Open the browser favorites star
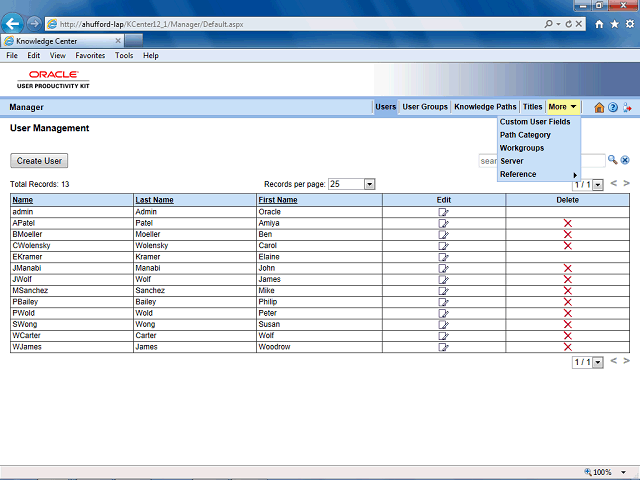This screenshot has height=480, width=640. coord(614,24)
